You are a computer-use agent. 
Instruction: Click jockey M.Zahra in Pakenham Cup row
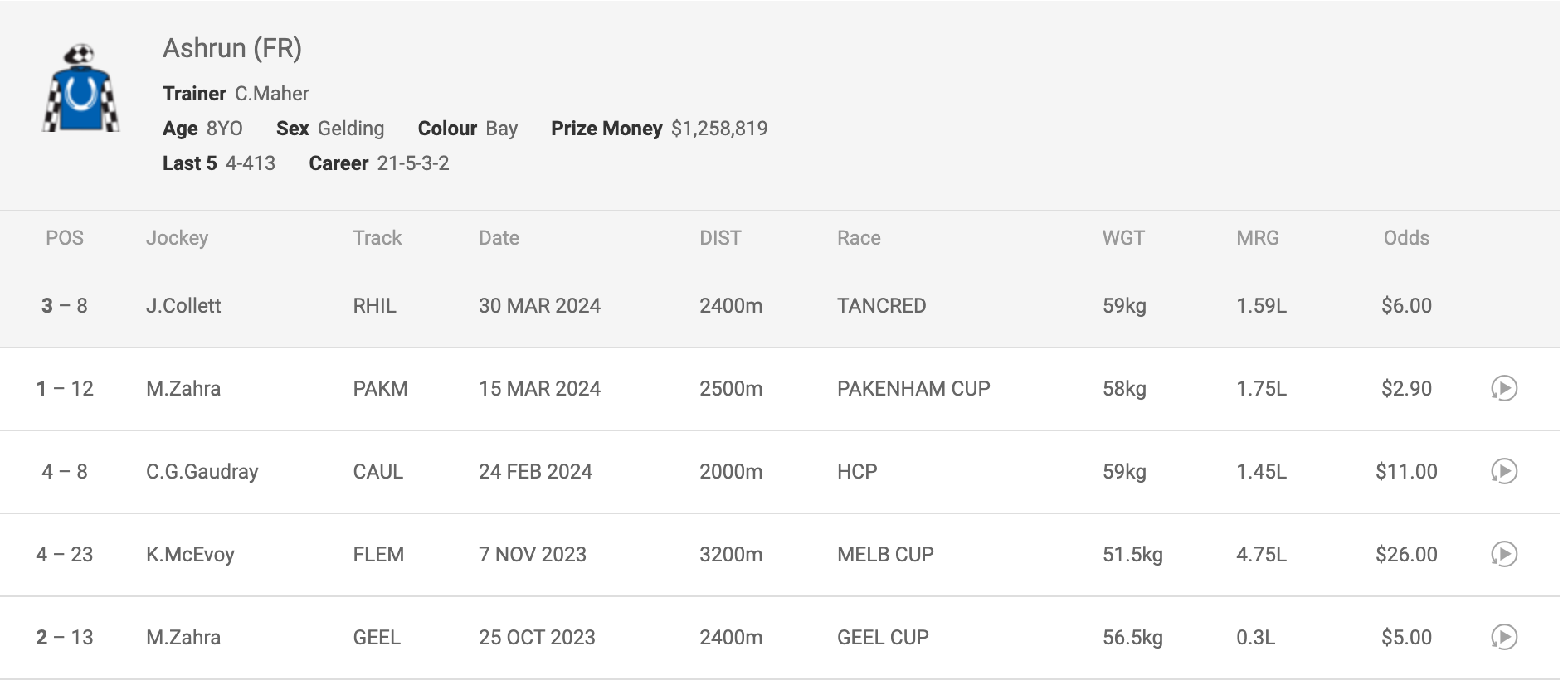[183, 389]
